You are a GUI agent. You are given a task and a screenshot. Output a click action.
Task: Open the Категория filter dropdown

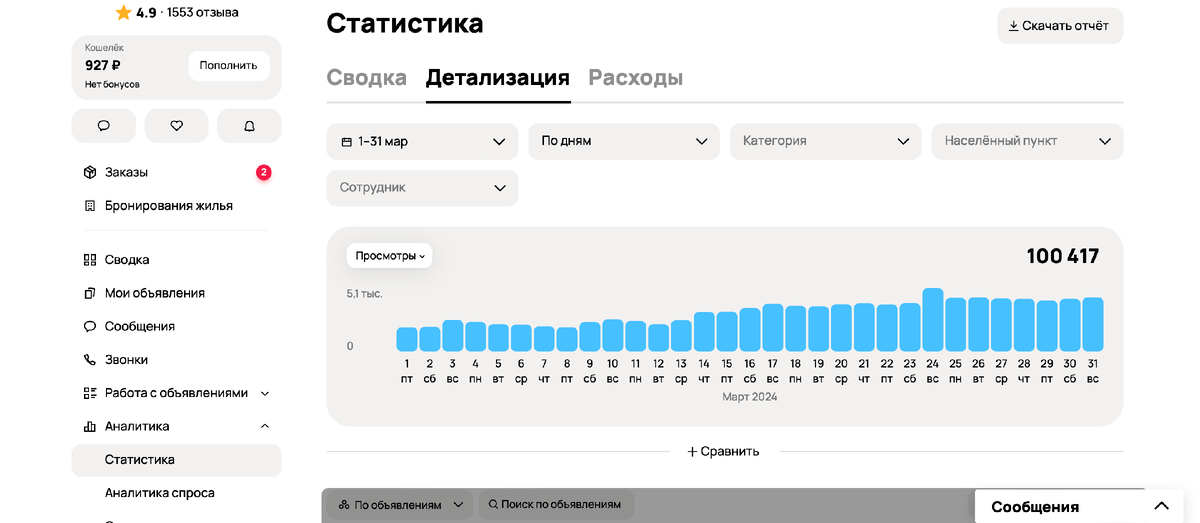click(x=826, y=142)
